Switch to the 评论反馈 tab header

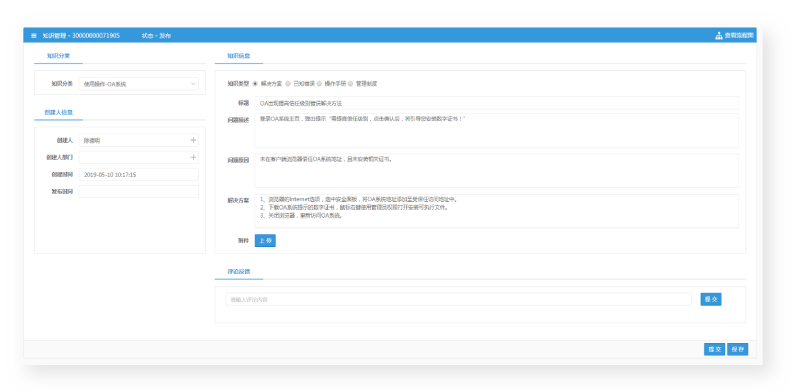[x=239, y=271]
